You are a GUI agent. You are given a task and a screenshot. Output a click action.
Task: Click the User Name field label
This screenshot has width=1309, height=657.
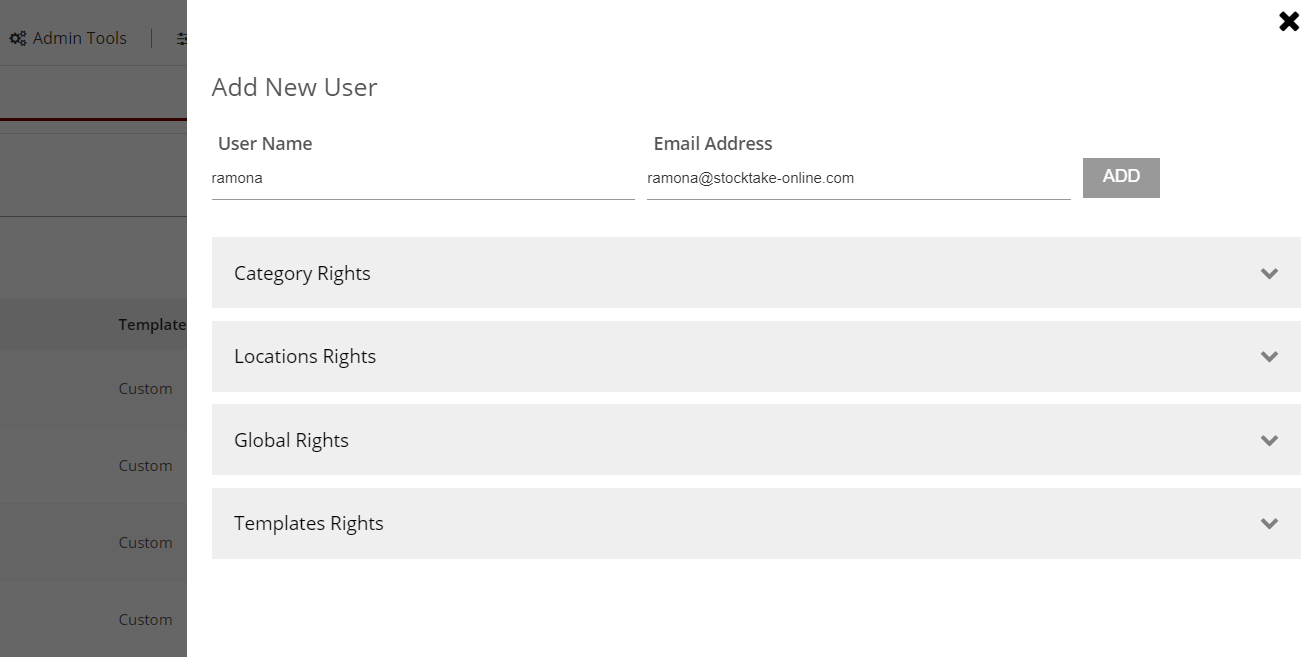click(x=265, y=144)
